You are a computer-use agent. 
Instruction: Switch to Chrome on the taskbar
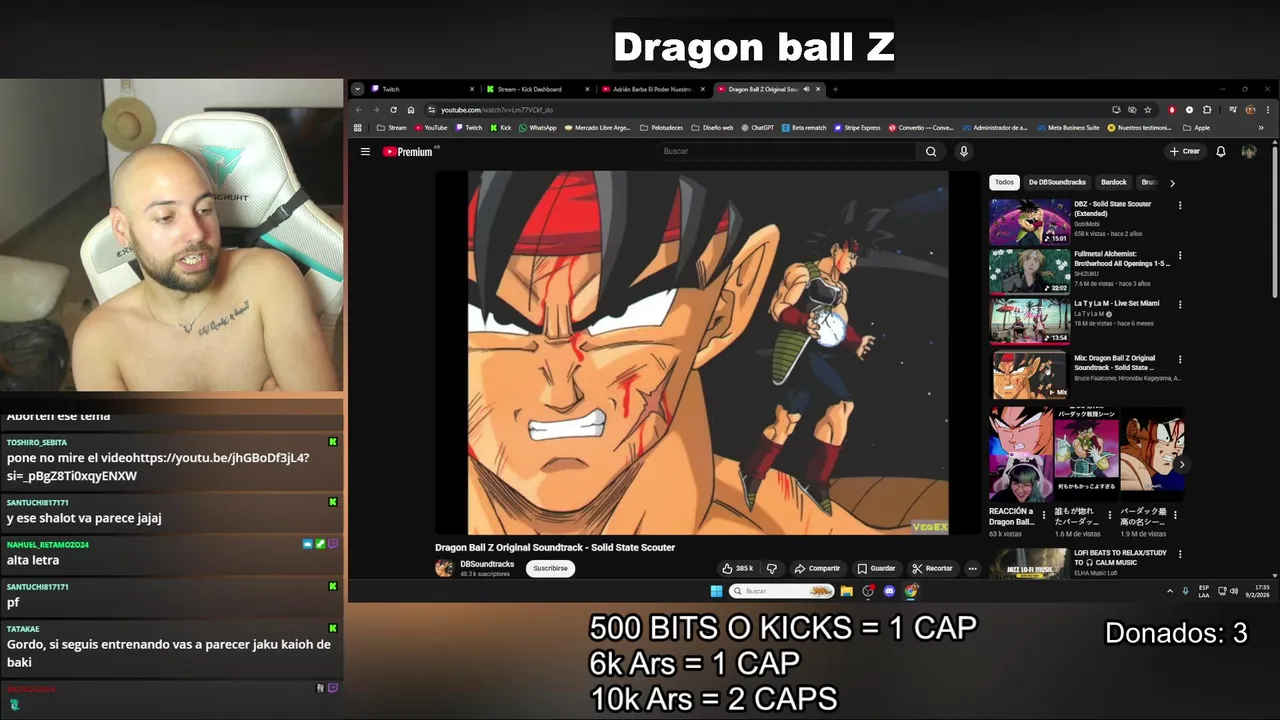click(911, 591)
